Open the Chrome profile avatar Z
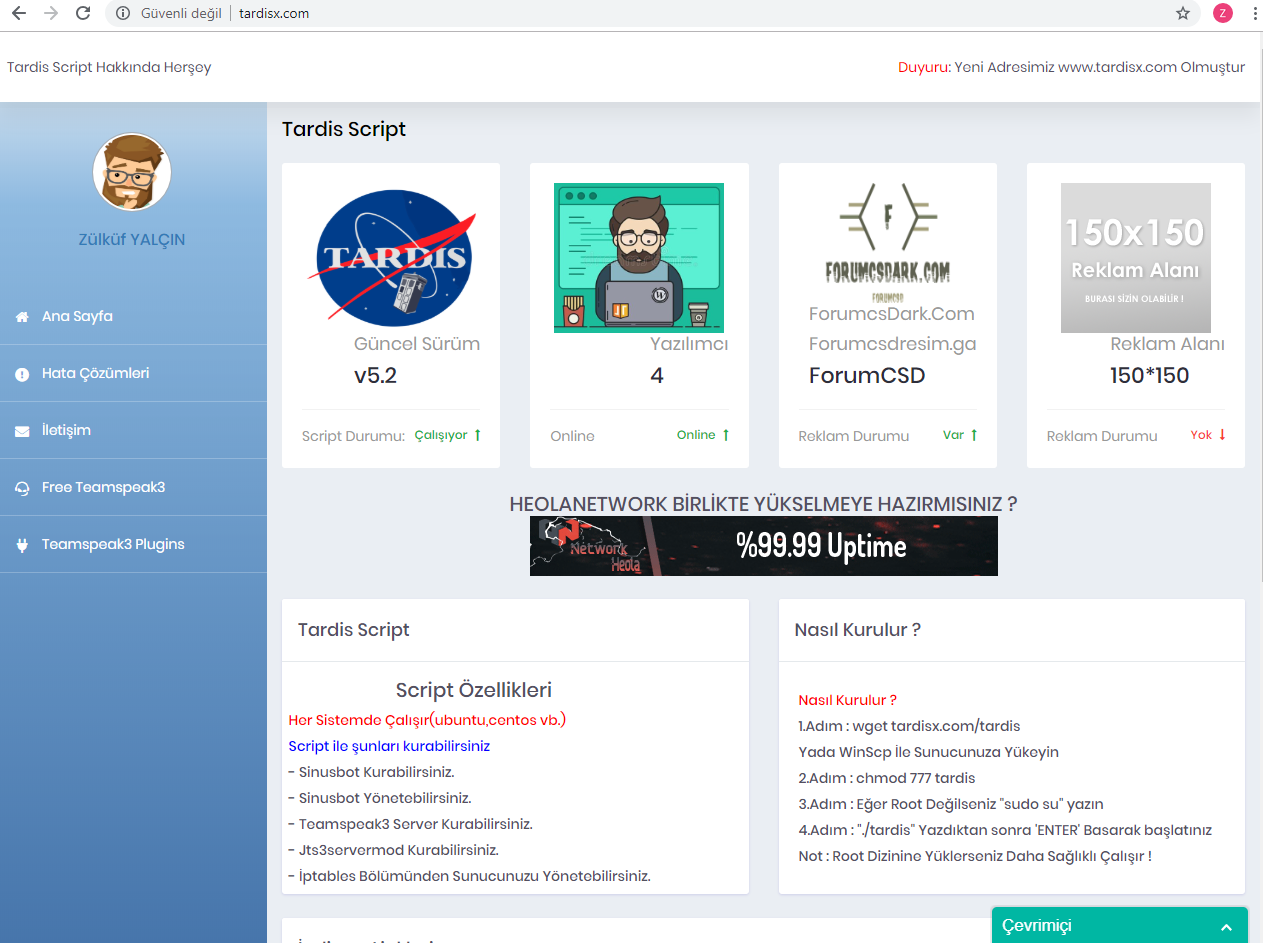Screen dimensions: 1263x943 coord(1222,13)
